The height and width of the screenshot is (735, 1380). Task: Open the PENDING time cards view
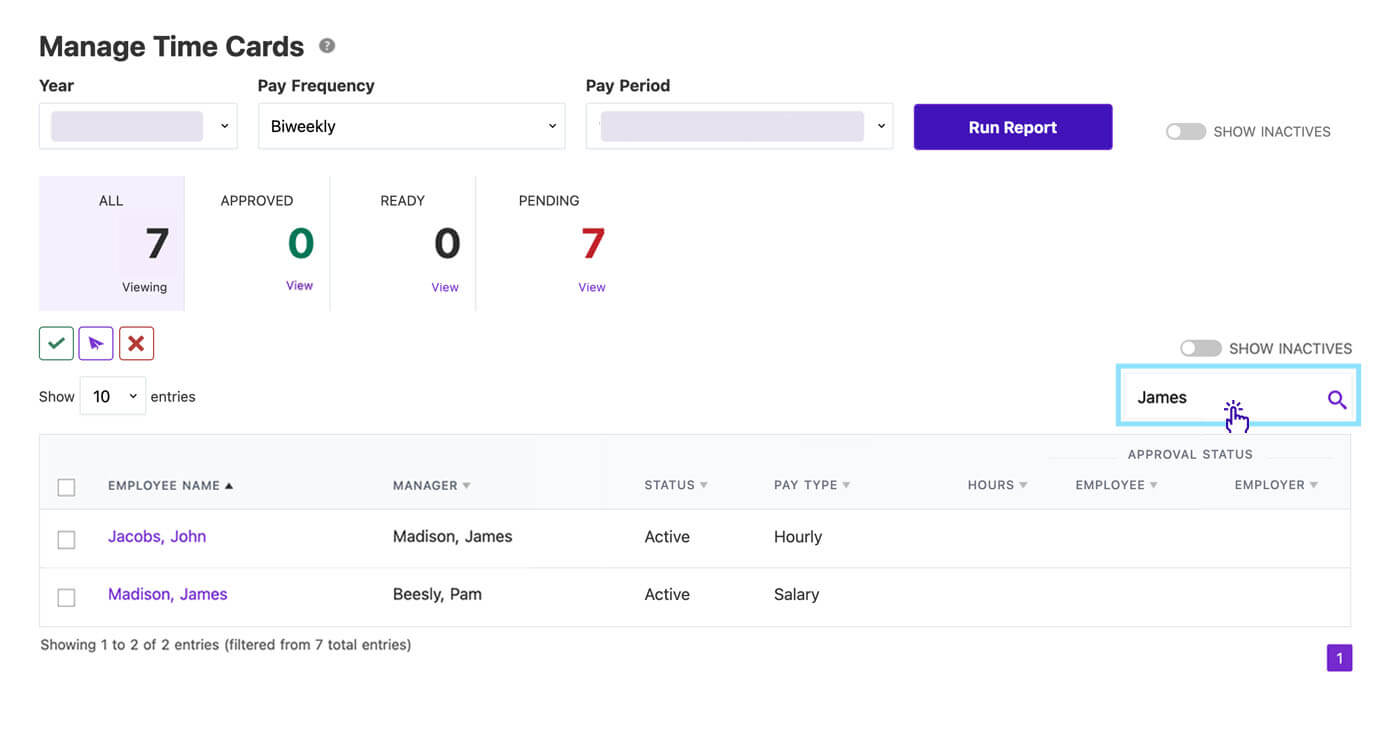coord(591,287)
